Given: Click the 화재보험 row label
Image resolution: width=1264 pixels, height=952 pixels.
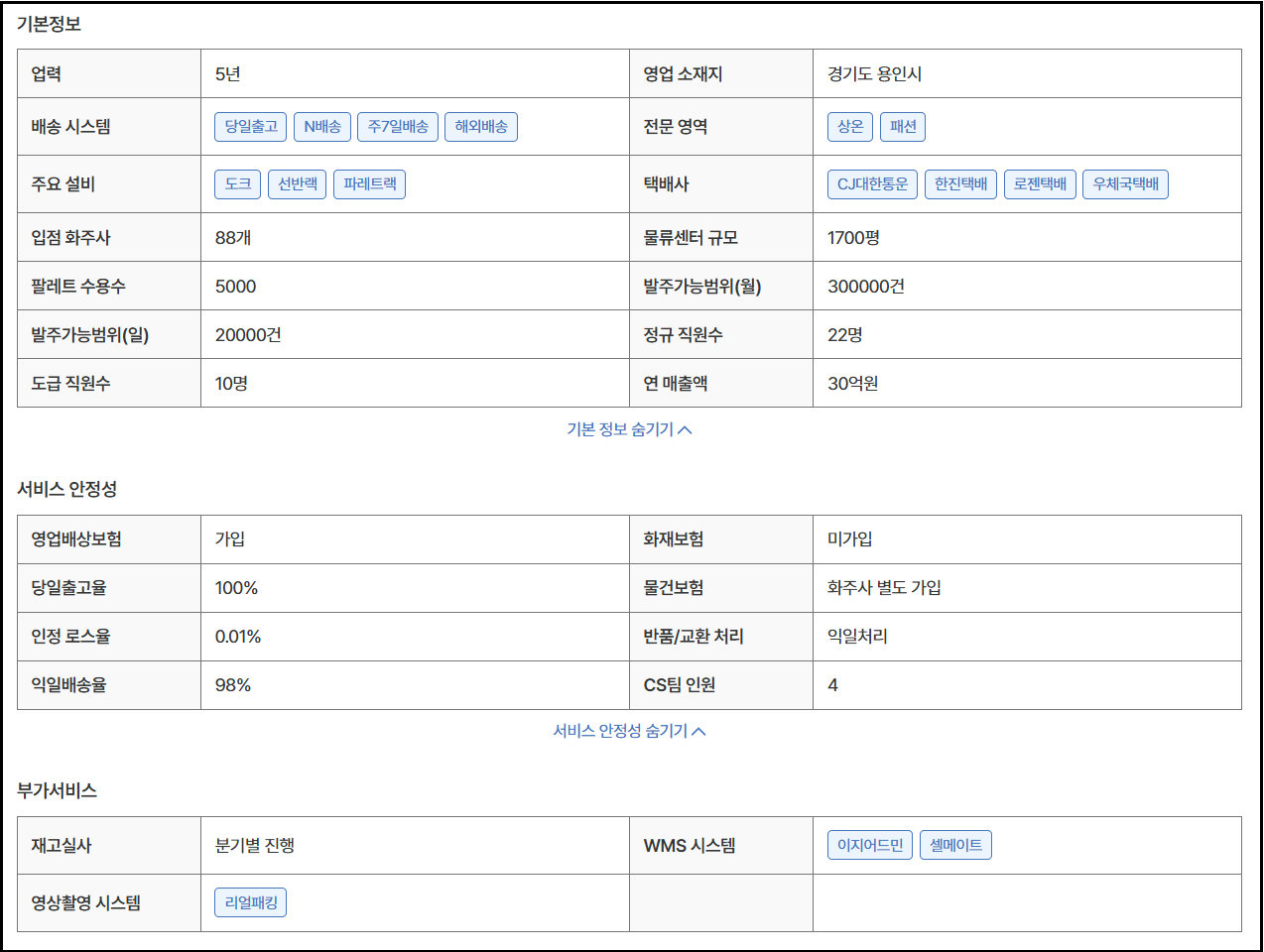Looking at the screenshot, I should 674,539.
